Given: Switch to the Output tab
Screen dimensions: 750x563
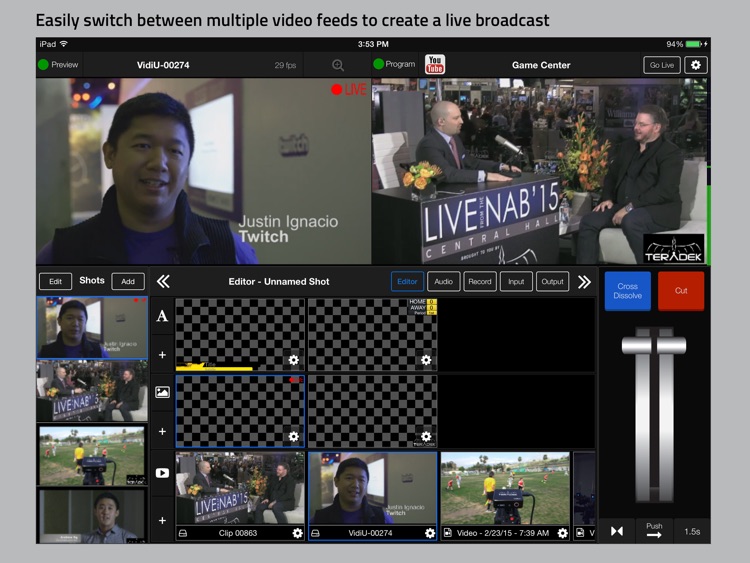Looking at the screenshot, I should [x=552, y=282].
